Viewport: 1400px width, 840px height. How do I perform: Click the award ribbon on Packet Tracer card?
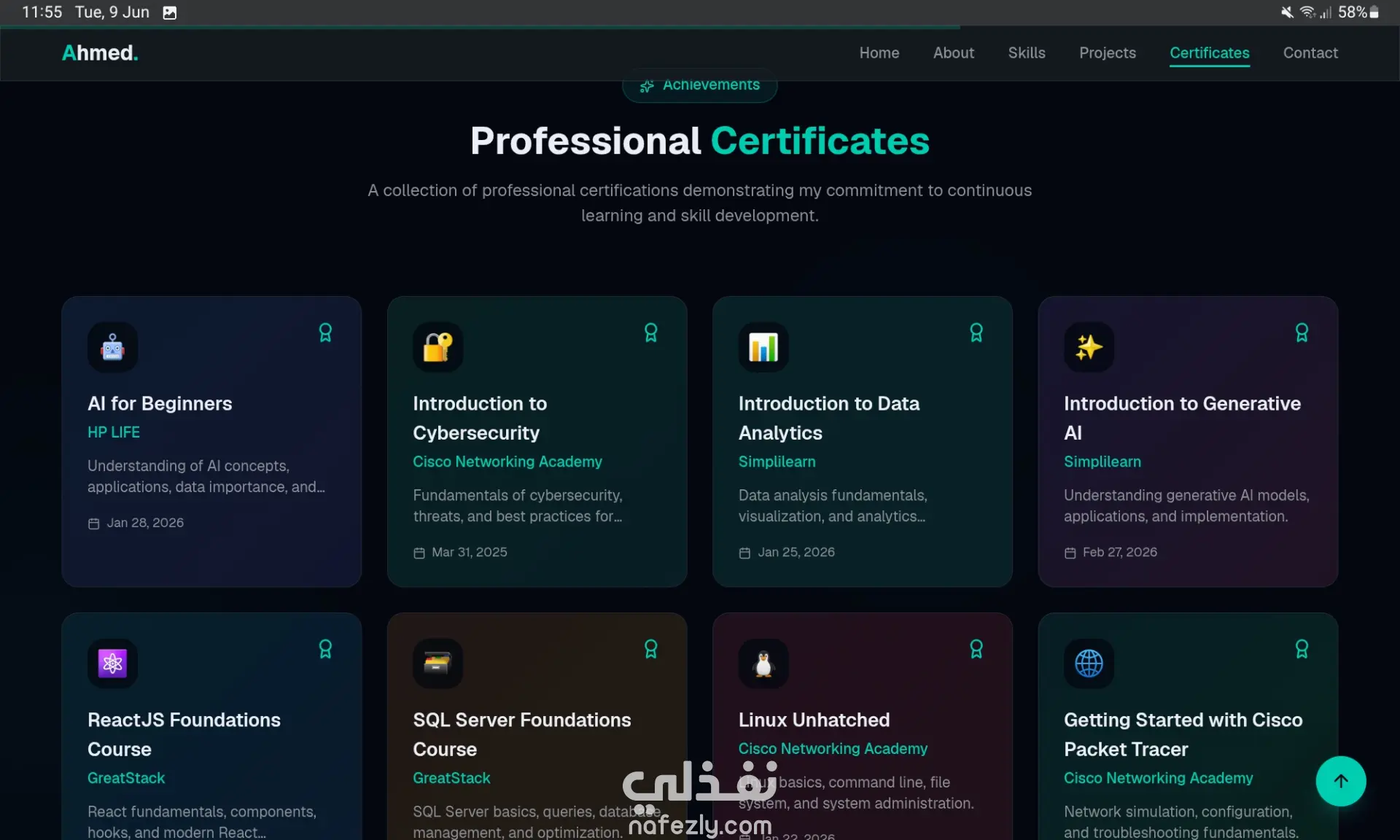click(1302, 649)
